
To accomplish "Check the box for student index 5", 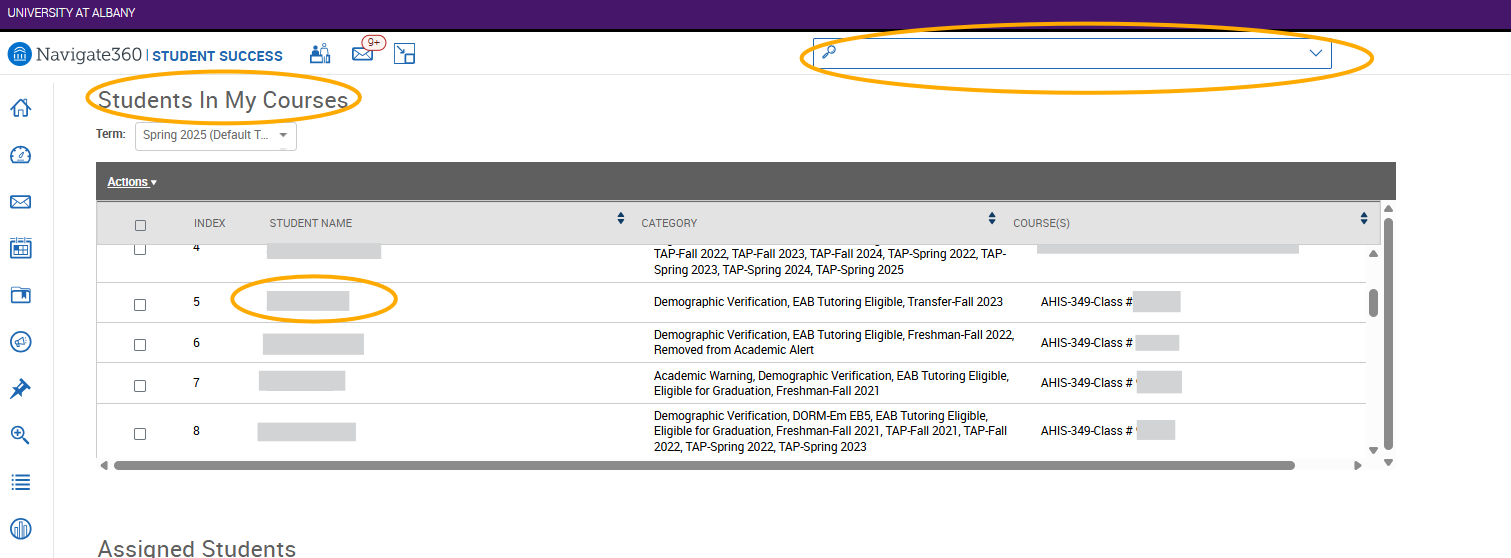I will (x=140, y=305).
